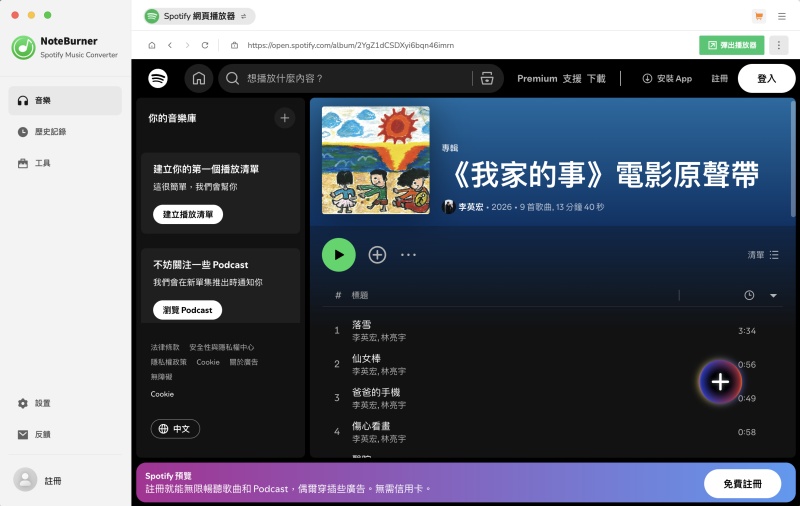Image resolution: width=800 pixels, height=506 pixels.
Task: Click the URL address bar
Action: tap(351, 45)
